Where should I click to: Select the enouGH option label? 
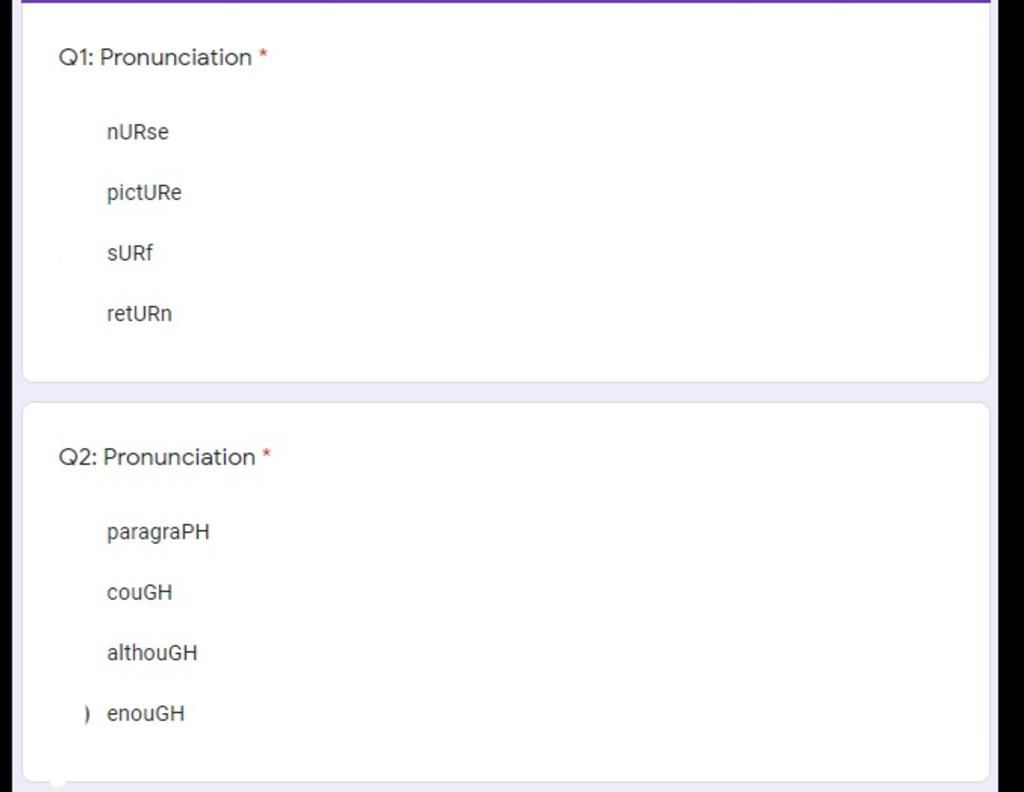click(x=145, y=713)
